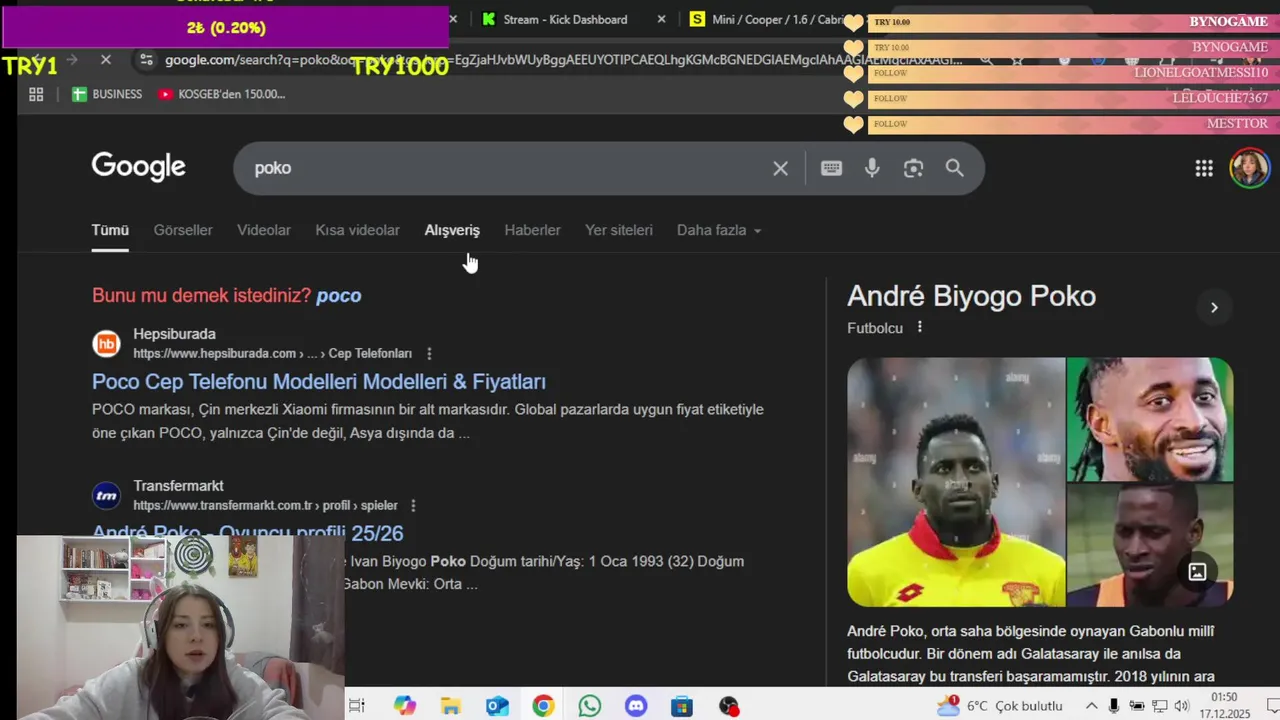Open the upper-right smiling Poko photo

tap(1150, 419)
